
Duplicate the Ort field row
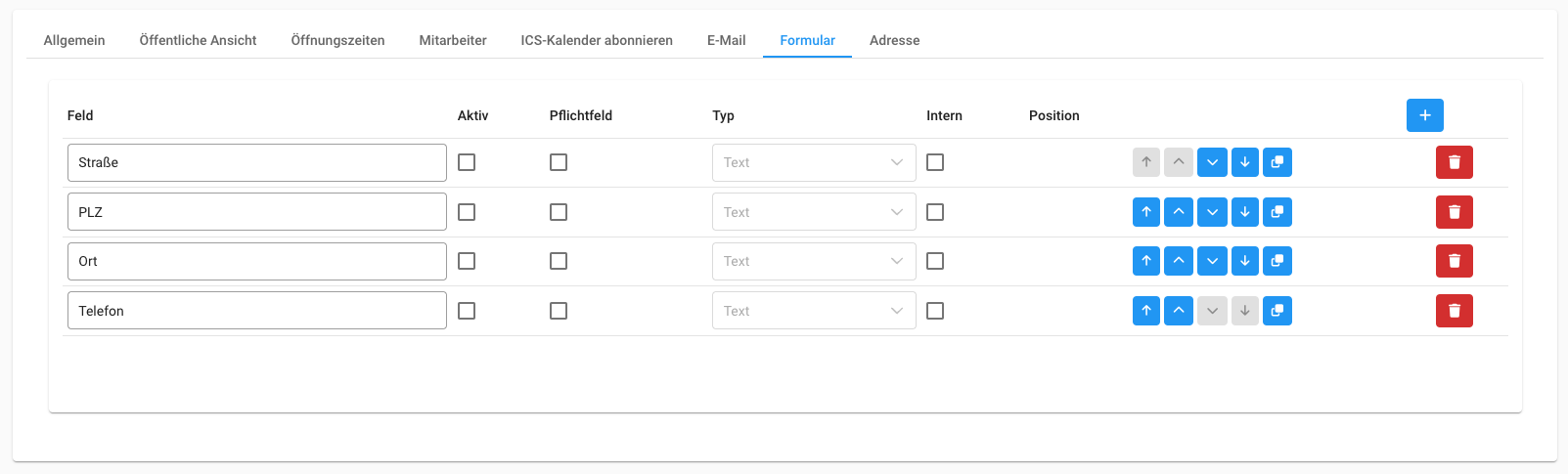click(1277, 261)
